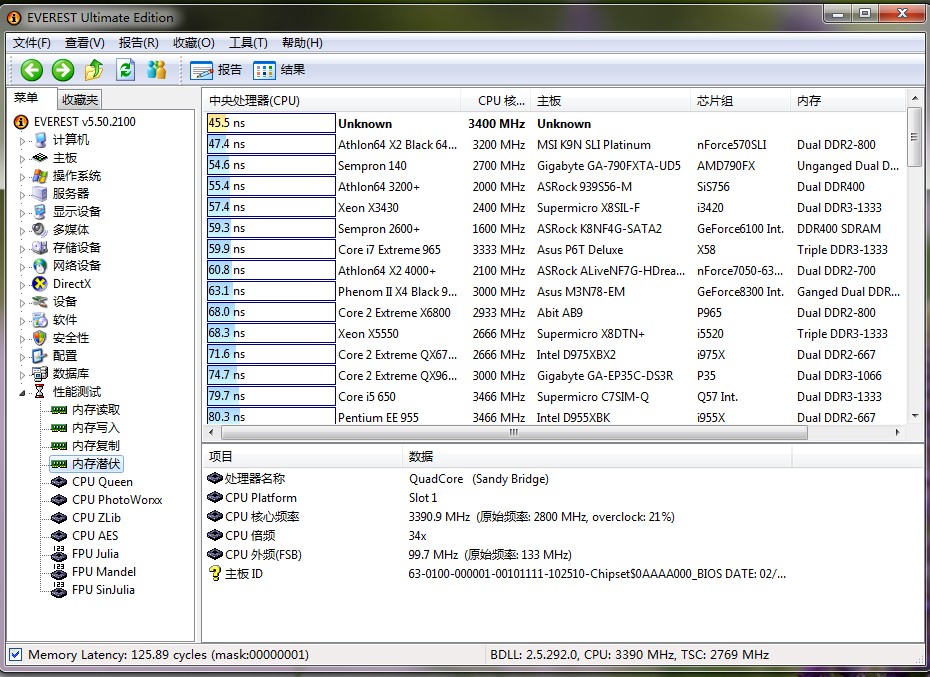Collapse the 性能测试 tree node
Viewport: 930px width, 677px height.
[x=23, y=393]
